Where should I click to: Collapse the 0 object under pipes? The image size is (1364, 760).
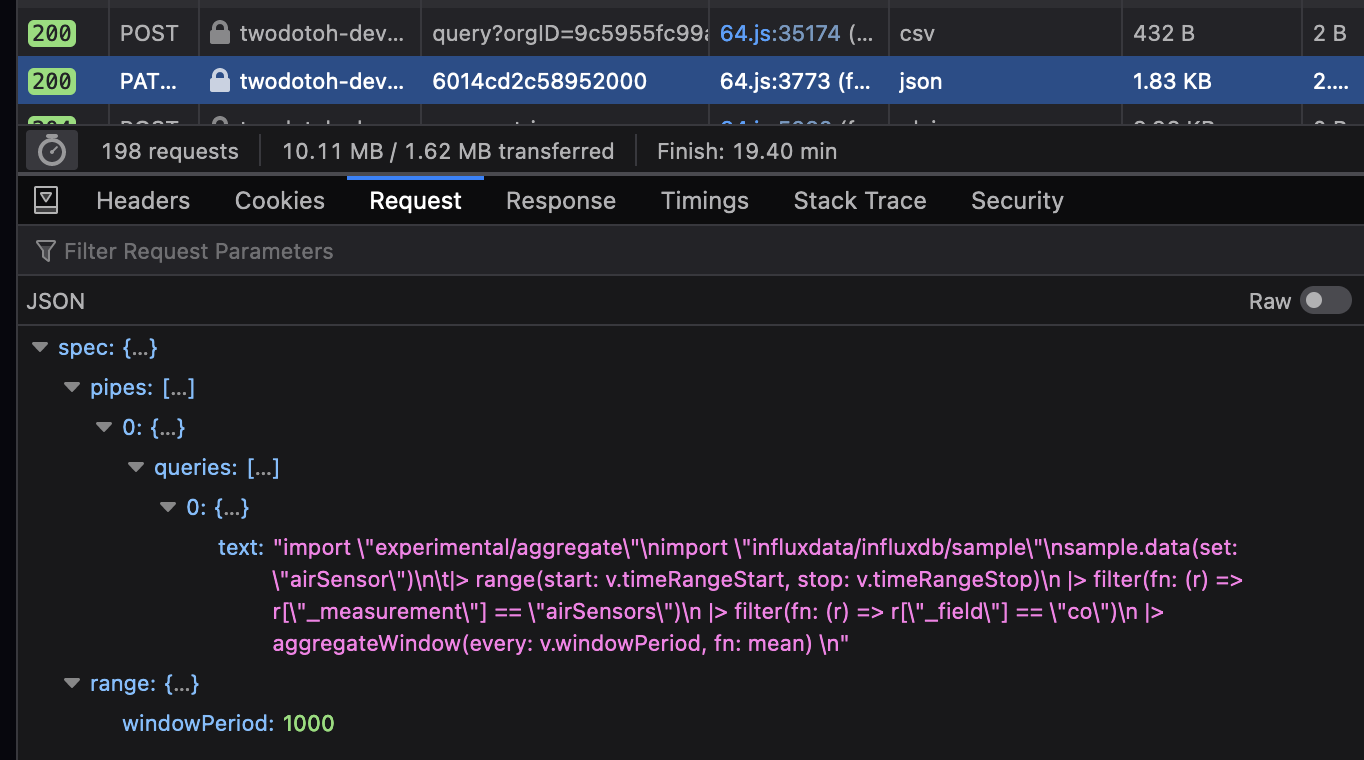point(104,427)
